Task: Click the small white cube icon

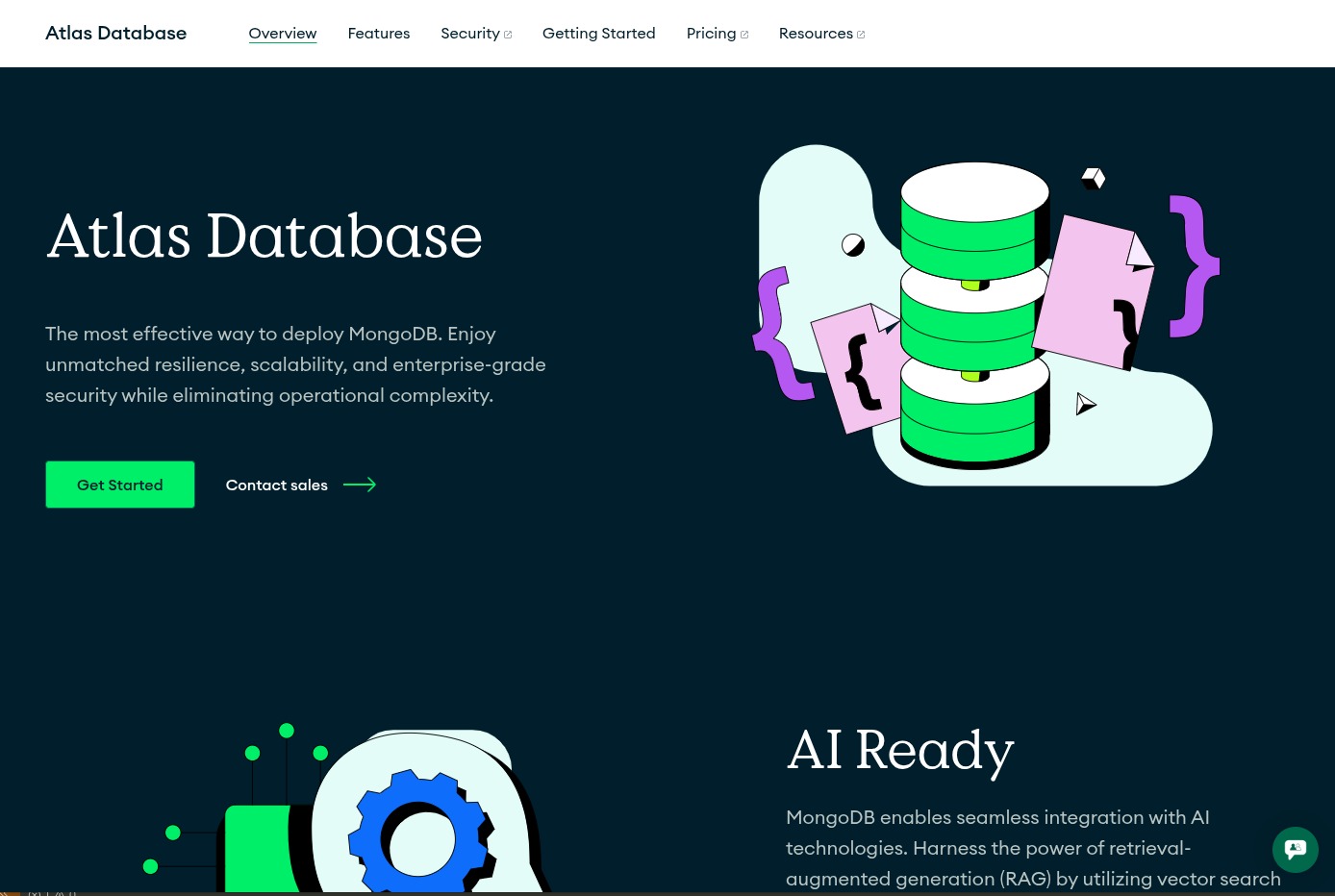Action: [x=1094, y=179]
